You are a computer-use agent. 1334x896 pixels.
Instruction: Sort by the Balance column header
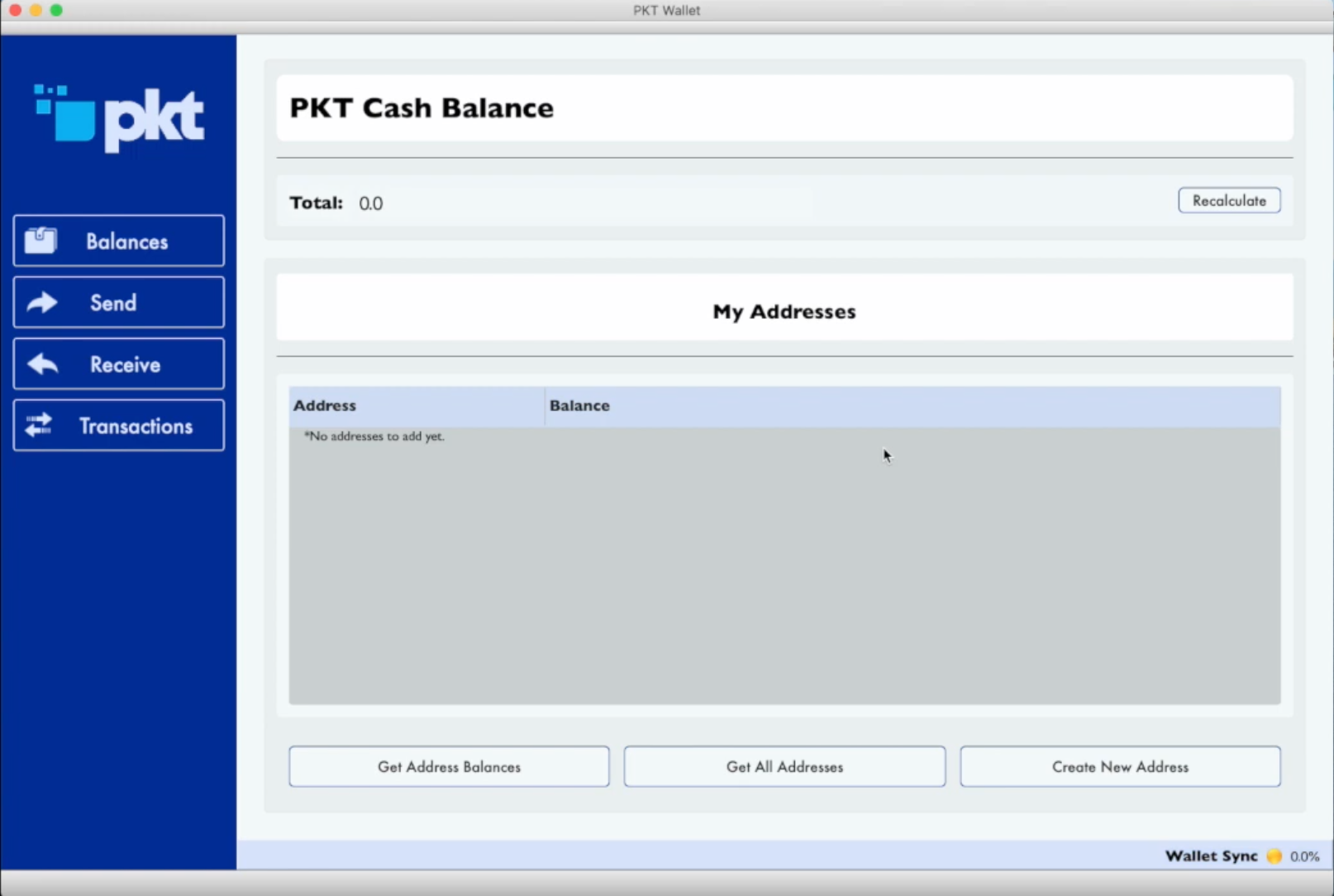click(x=579, y=405)
